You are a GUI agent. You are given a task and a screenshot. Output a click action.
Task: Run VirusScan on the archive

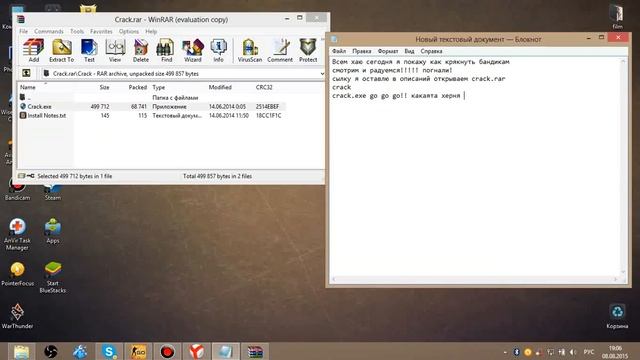(x=250, y=51)
